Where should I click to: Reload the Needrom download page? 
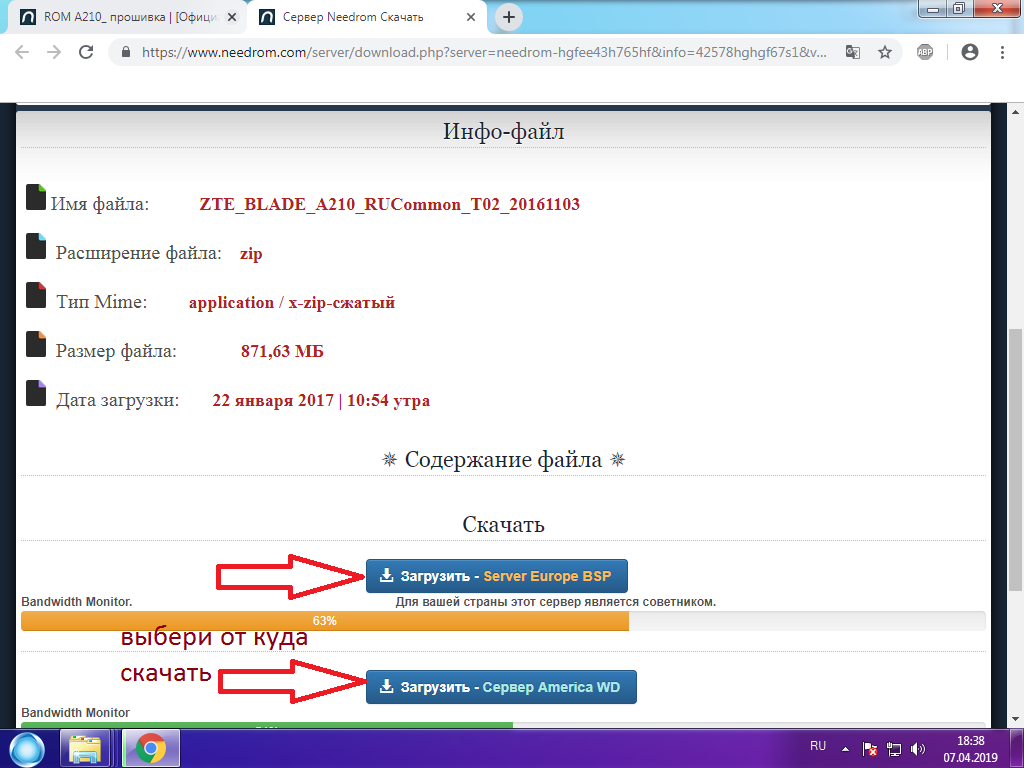pyautogui.click(x=86, y=52)
